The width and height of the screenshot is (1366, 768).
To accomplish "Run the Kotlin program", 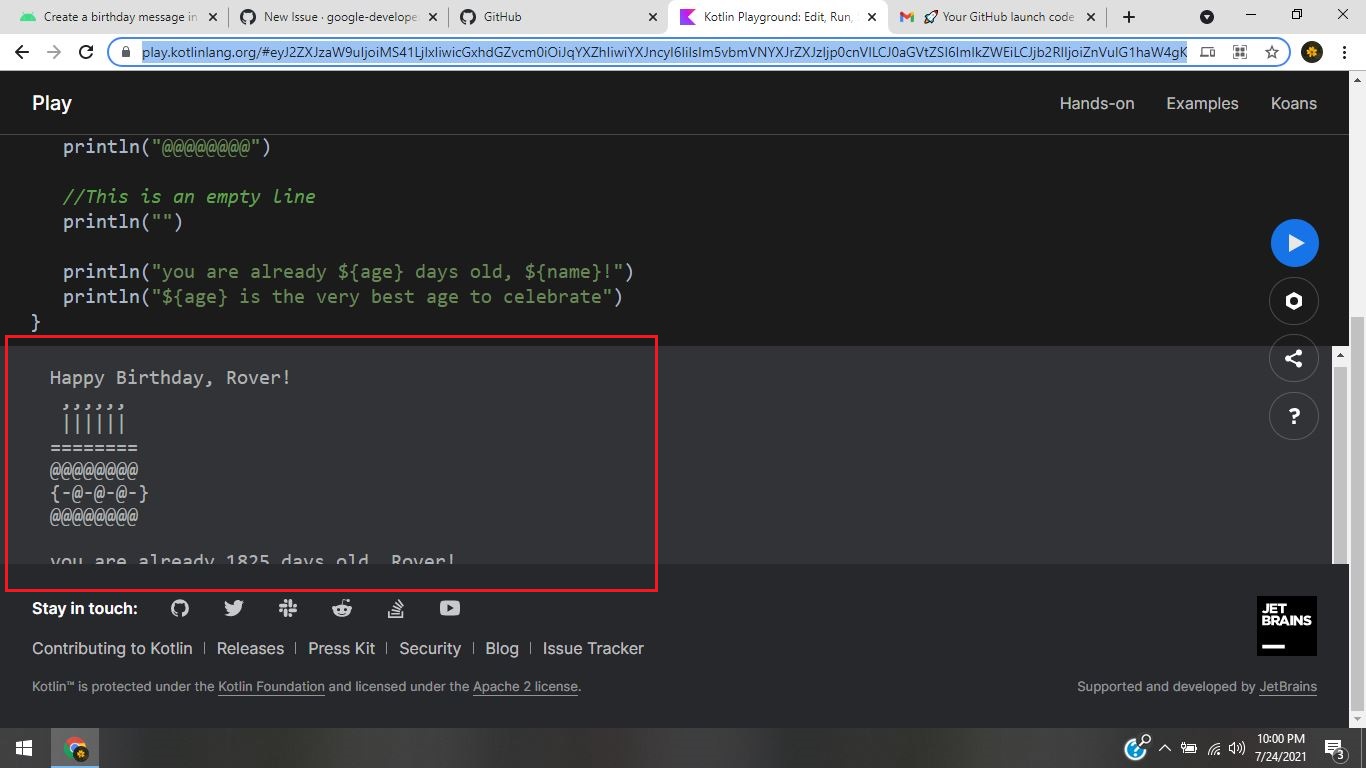I will click(1294, 242).
